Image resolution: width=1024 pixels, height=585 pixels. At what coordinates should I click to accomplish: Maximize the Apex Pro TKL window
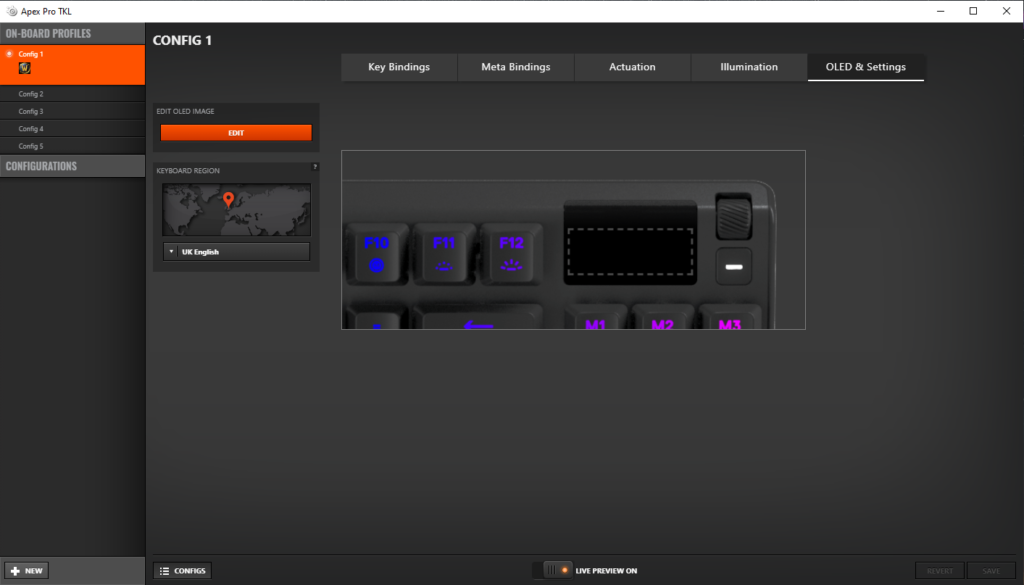(973, 11)
